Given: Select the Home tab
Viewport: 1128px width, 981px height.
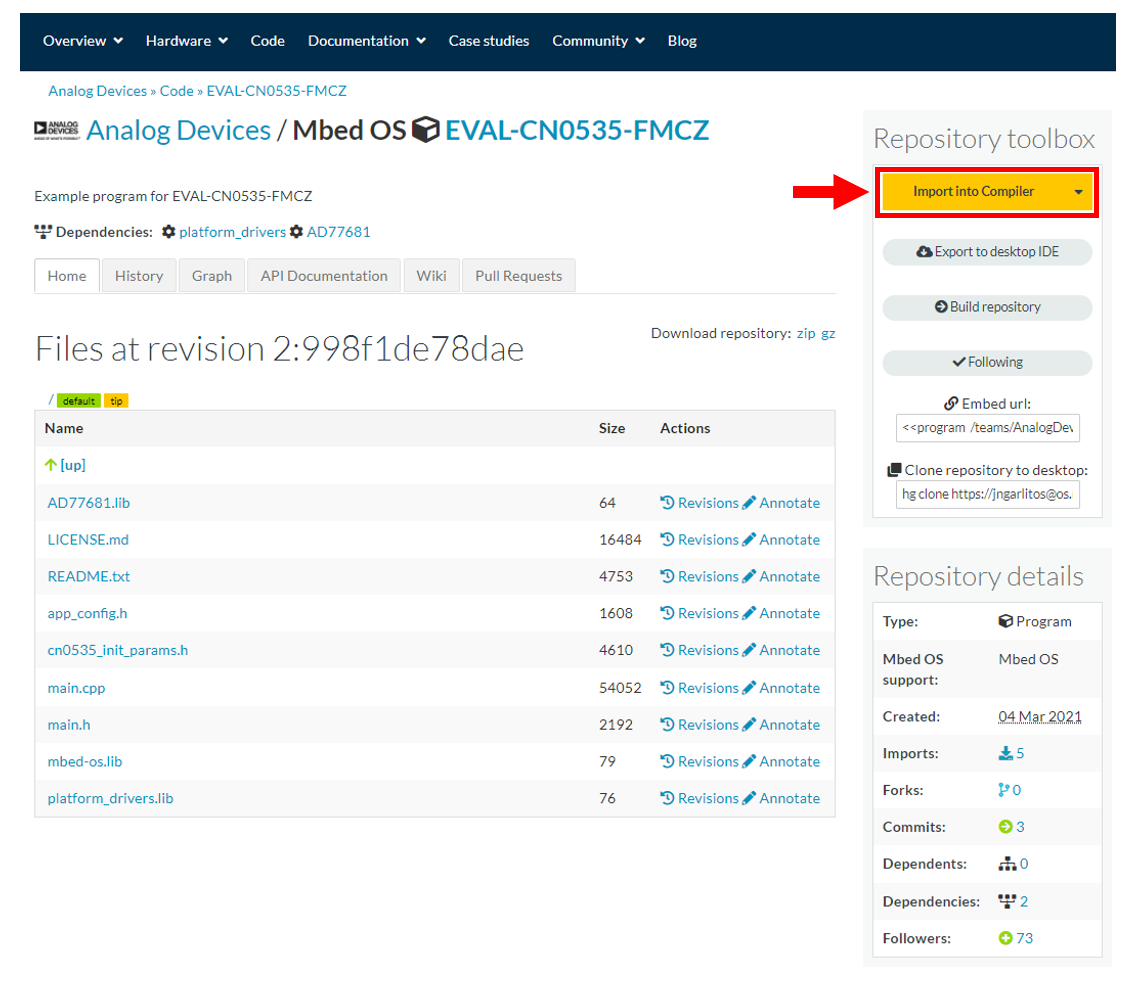Looking at the screenshot, I should 67,276.
